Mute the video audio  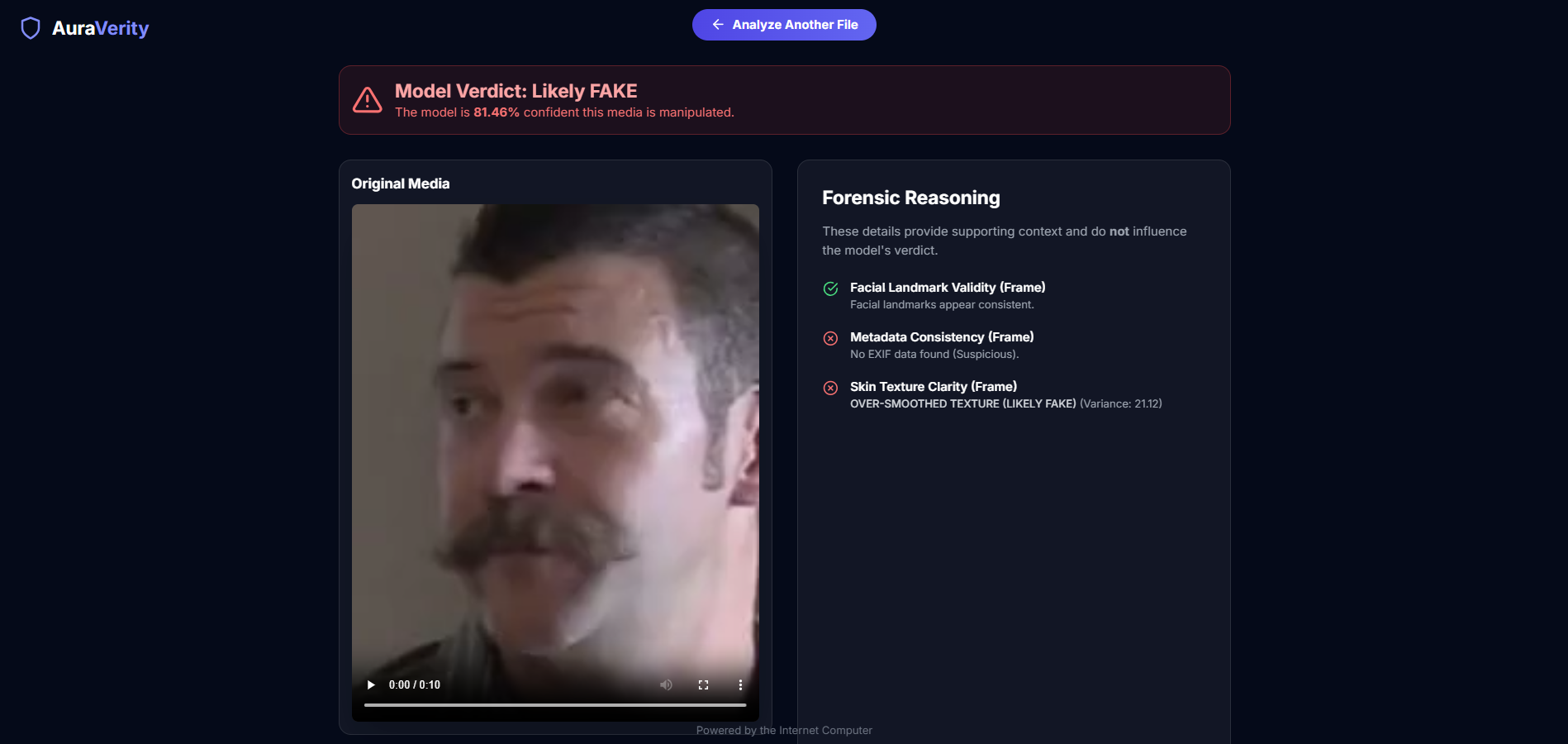(666, 684)
